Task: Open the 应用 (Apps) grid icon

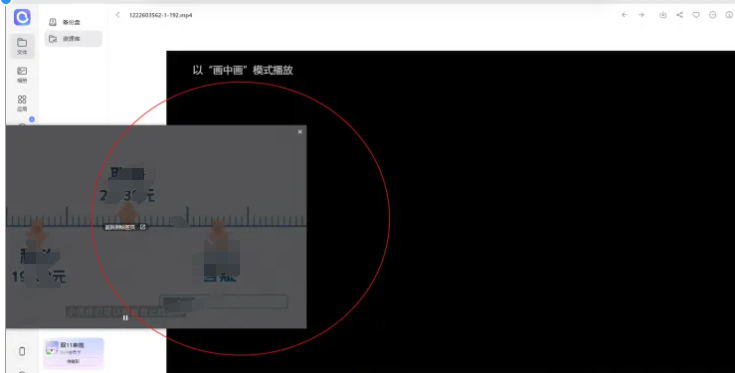Action: (x=22, y=103)
